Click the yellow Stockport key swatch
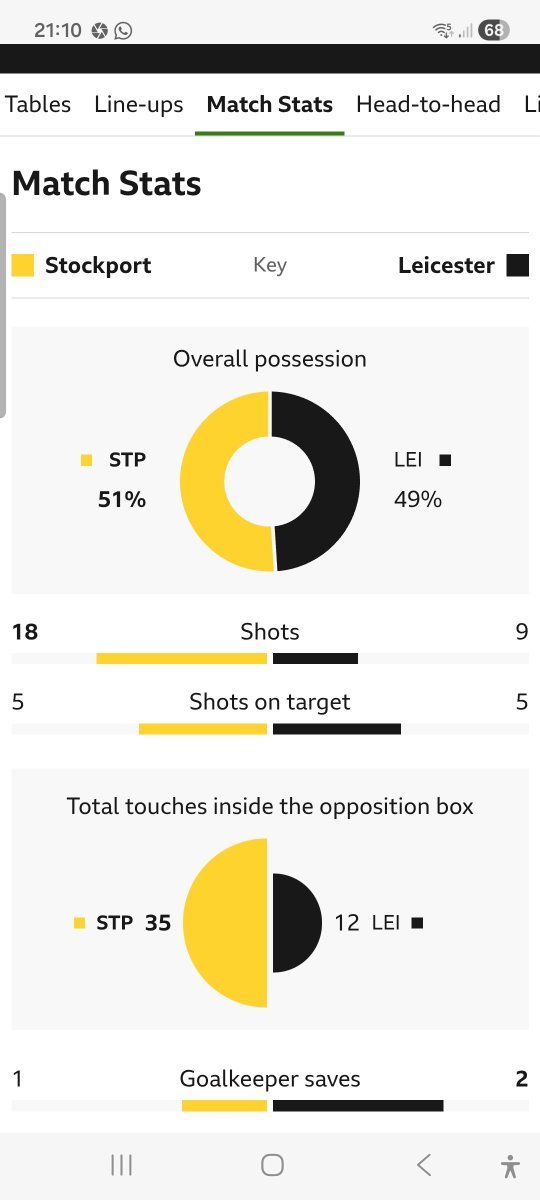This screenshot has width=540, height=1200. pos(23,265)
